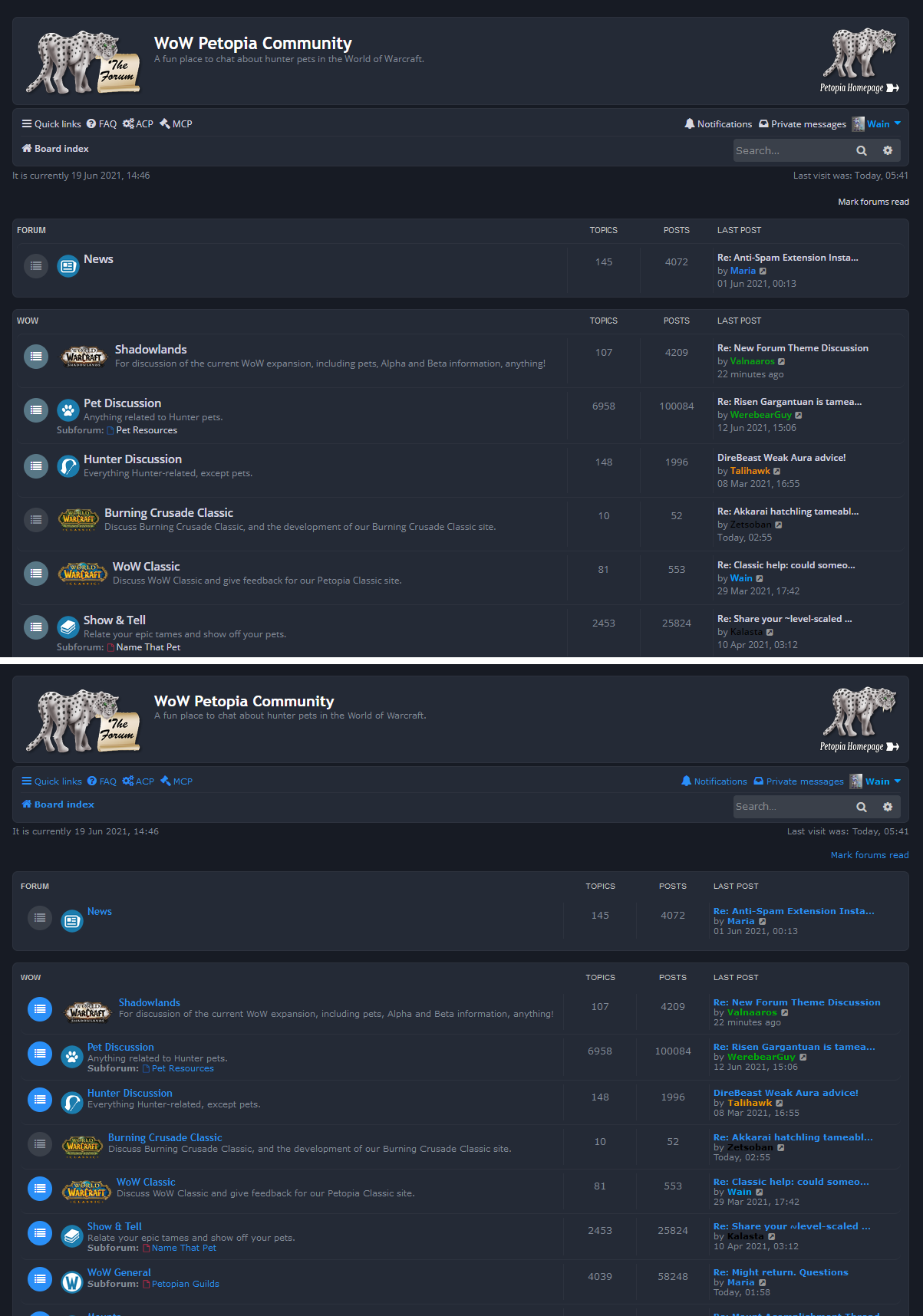Viewport: 923px width, 1316px height.
Task: View latest post icon next to upper Maria
Action: 763,271
